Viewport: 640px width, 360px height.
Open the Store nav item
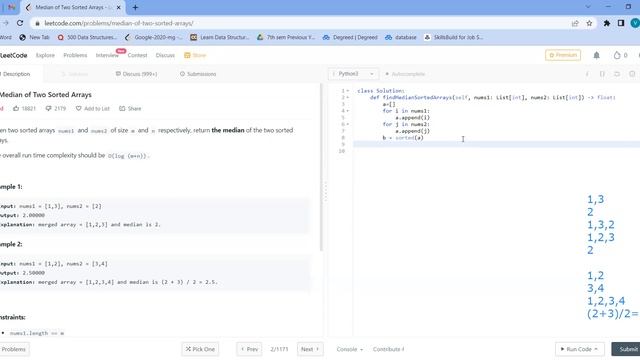(195, 55)
